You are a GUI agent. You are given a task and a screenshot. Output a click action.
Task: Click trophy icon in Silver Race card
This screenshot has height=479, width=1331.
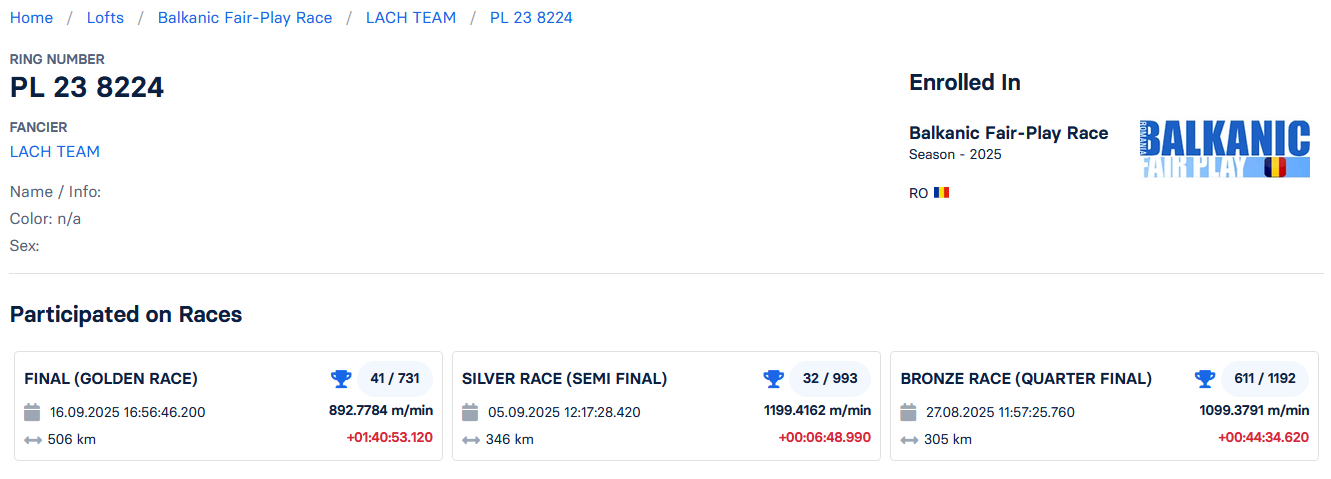coord(773,379)
